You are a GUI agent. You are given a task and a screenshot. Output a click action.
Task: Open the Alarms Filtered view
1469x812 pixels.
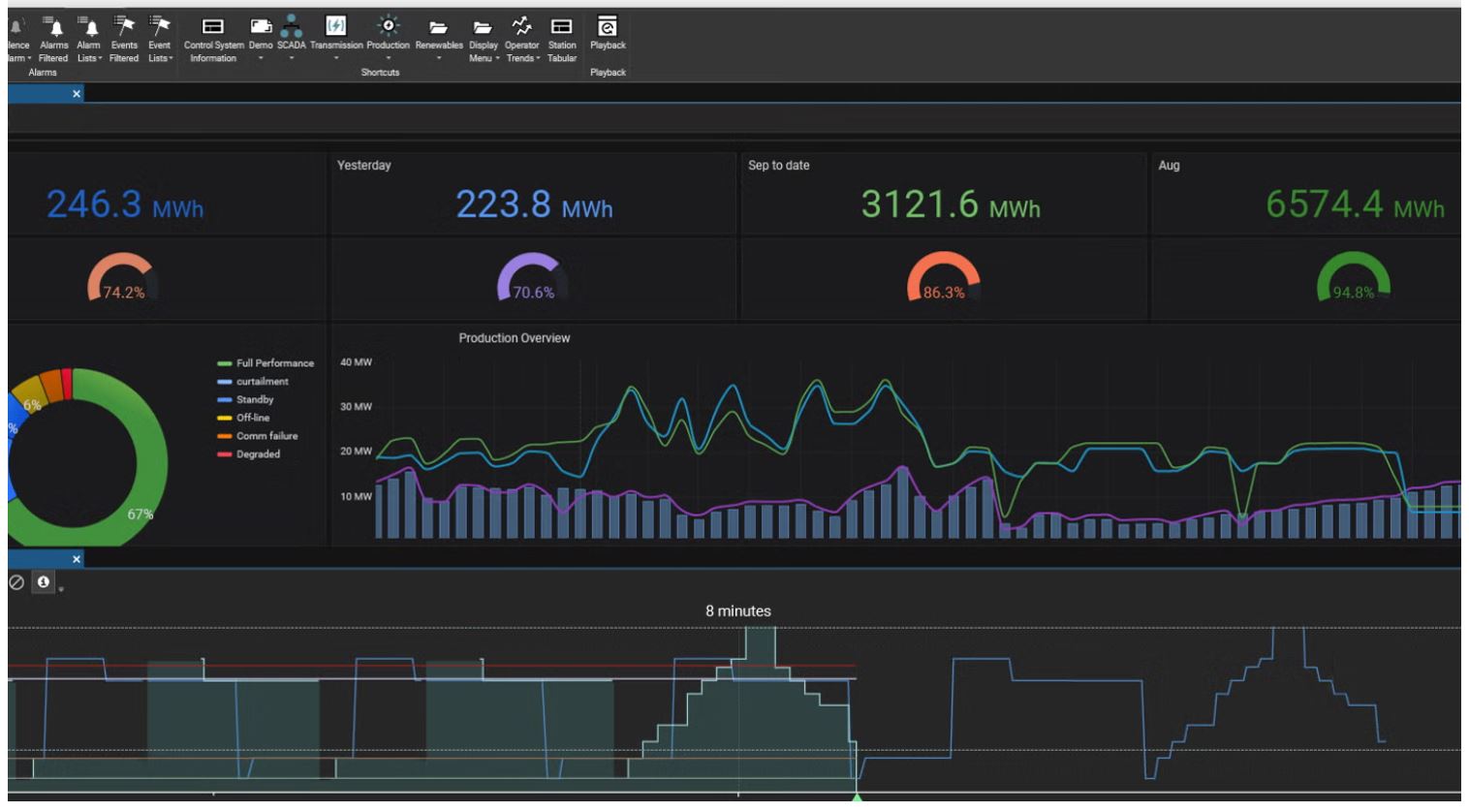tap(54, 39)
